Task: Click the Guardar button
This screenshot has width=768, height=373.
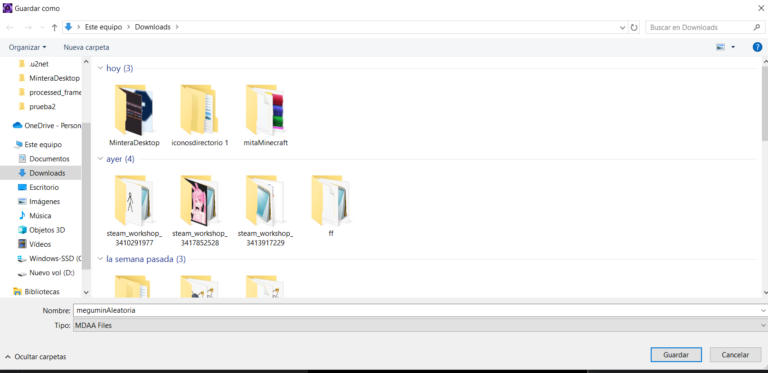Action: 676,355
